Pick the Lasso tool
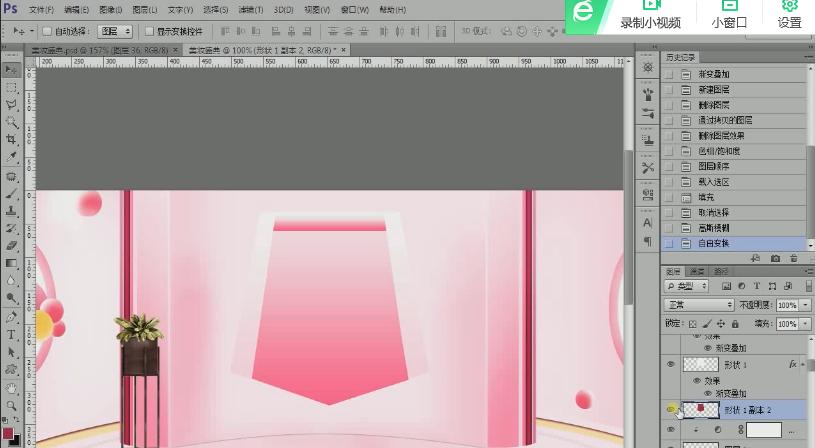Viewport: 815px width, 448px height. [11, 104]
